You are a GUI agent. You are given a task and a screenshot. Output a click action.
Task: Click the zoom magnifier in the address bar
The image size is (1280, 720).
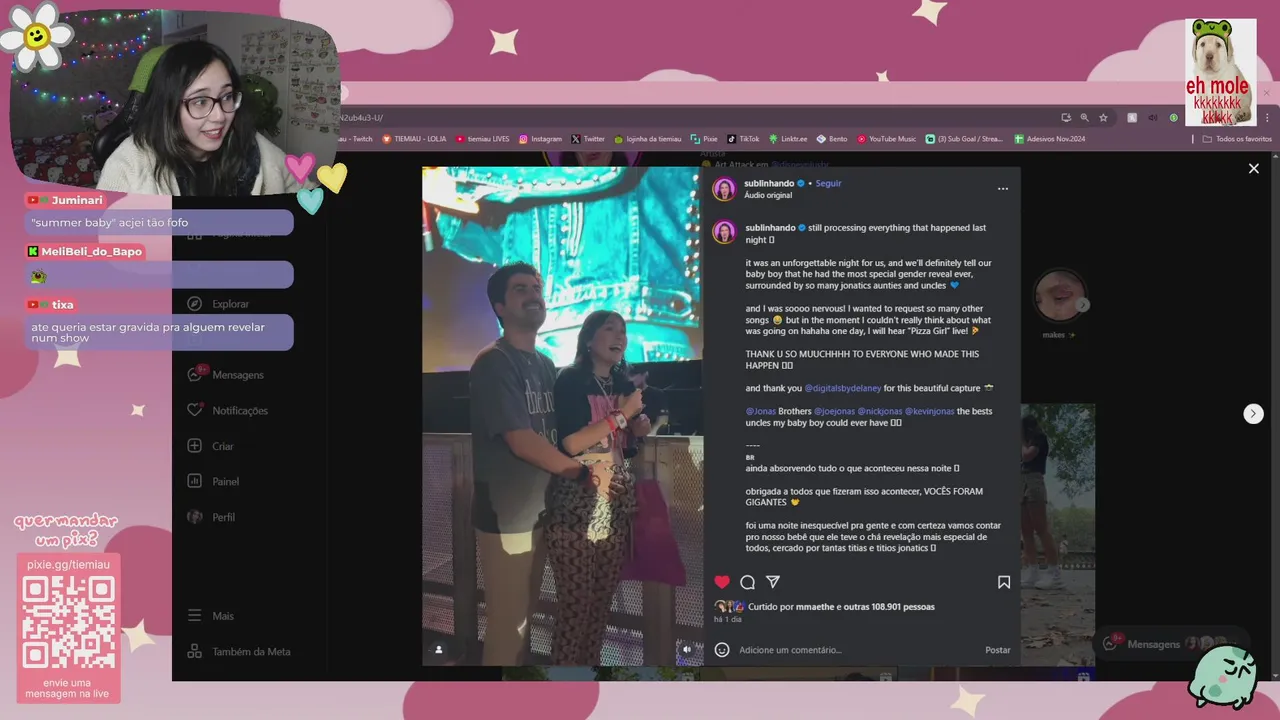[x=1084, y=118]
